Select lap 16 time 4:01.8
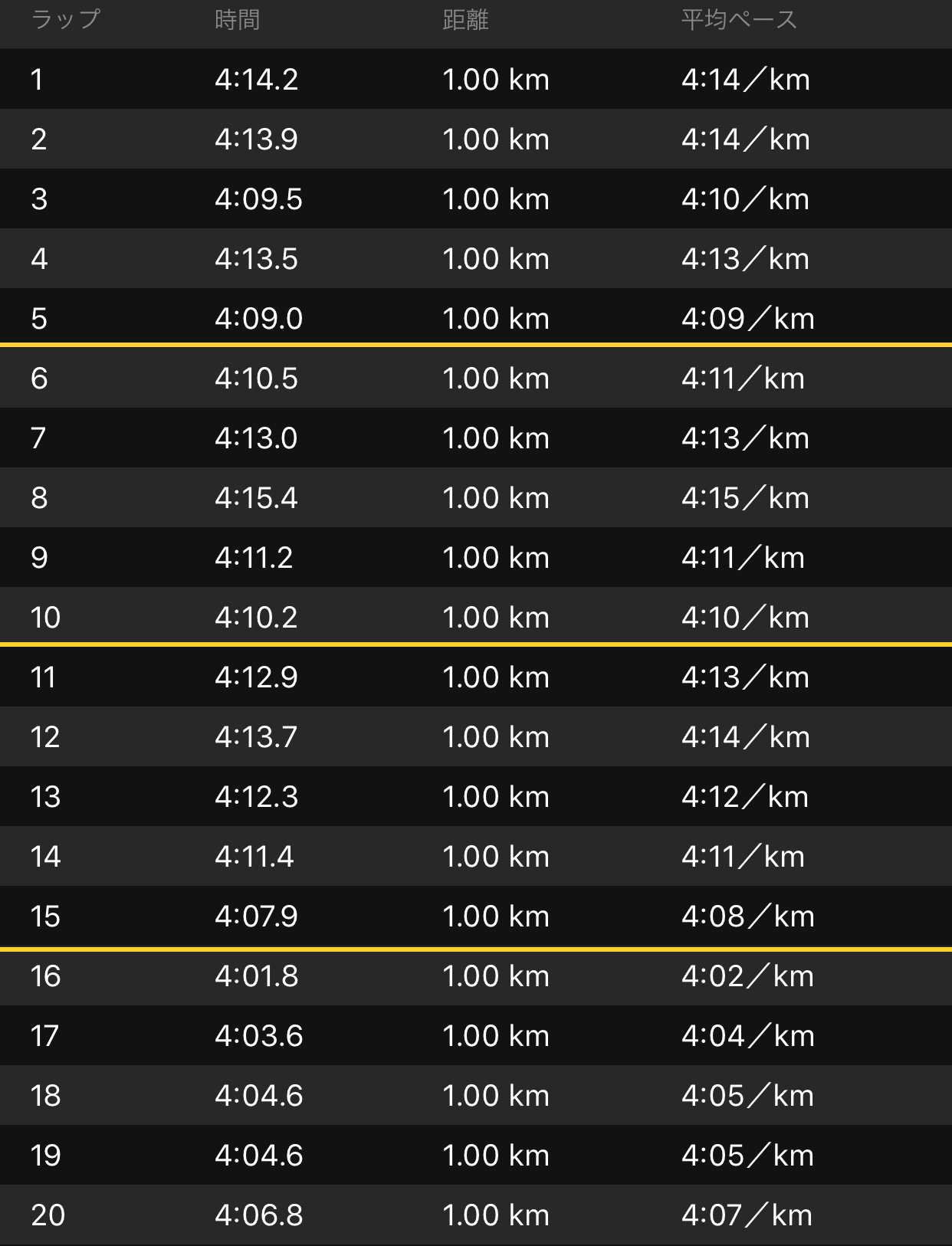 tap(256, 976)
